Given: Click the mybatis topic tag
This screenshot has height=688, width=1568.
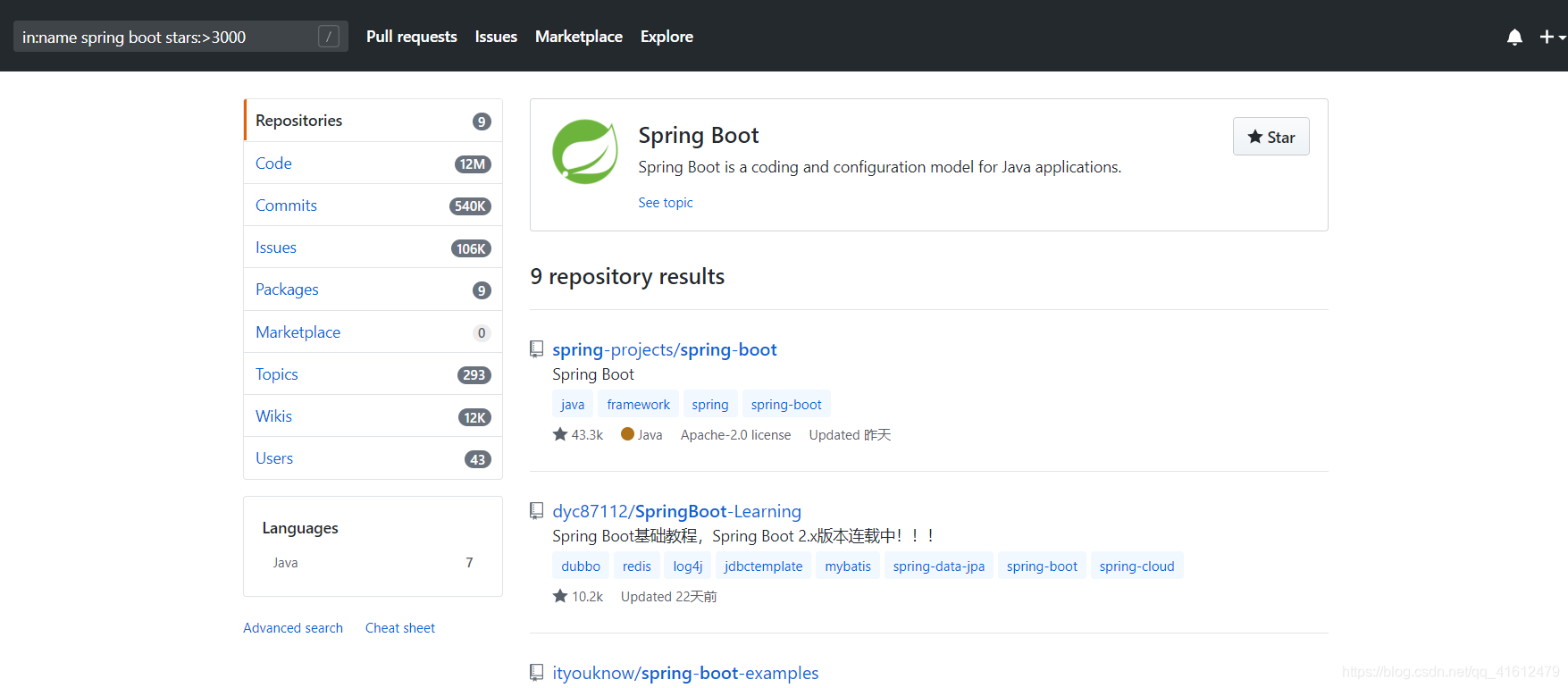Looking at the screenshot, I should pyautogui.click(x=848, y=566).
